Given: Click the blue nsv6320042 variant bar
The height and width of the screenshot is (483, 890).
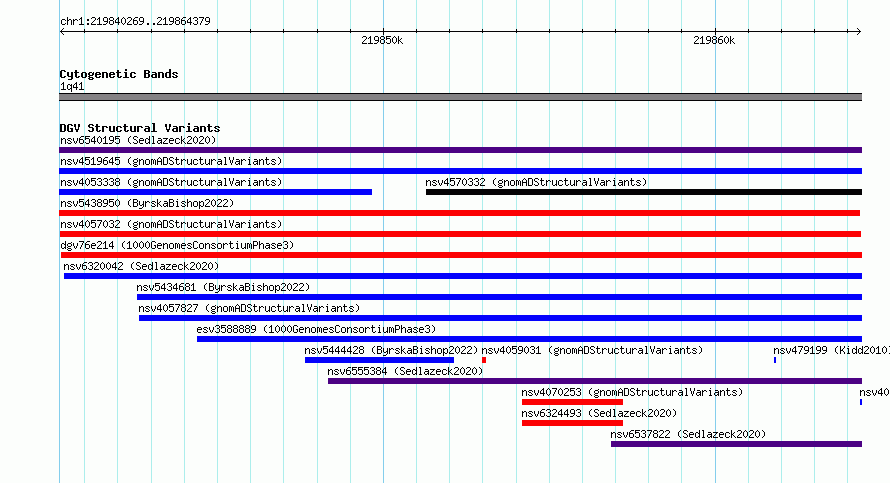Looking at the screenshot, I should point(463,276).
